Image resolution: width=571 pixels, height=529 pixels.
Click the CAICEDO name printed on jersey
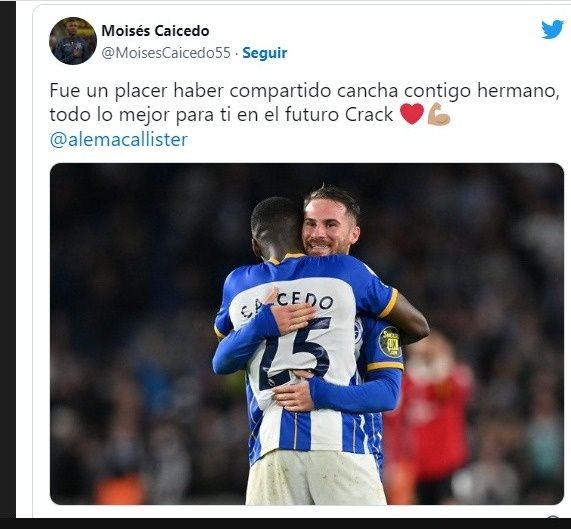[287, 303]
